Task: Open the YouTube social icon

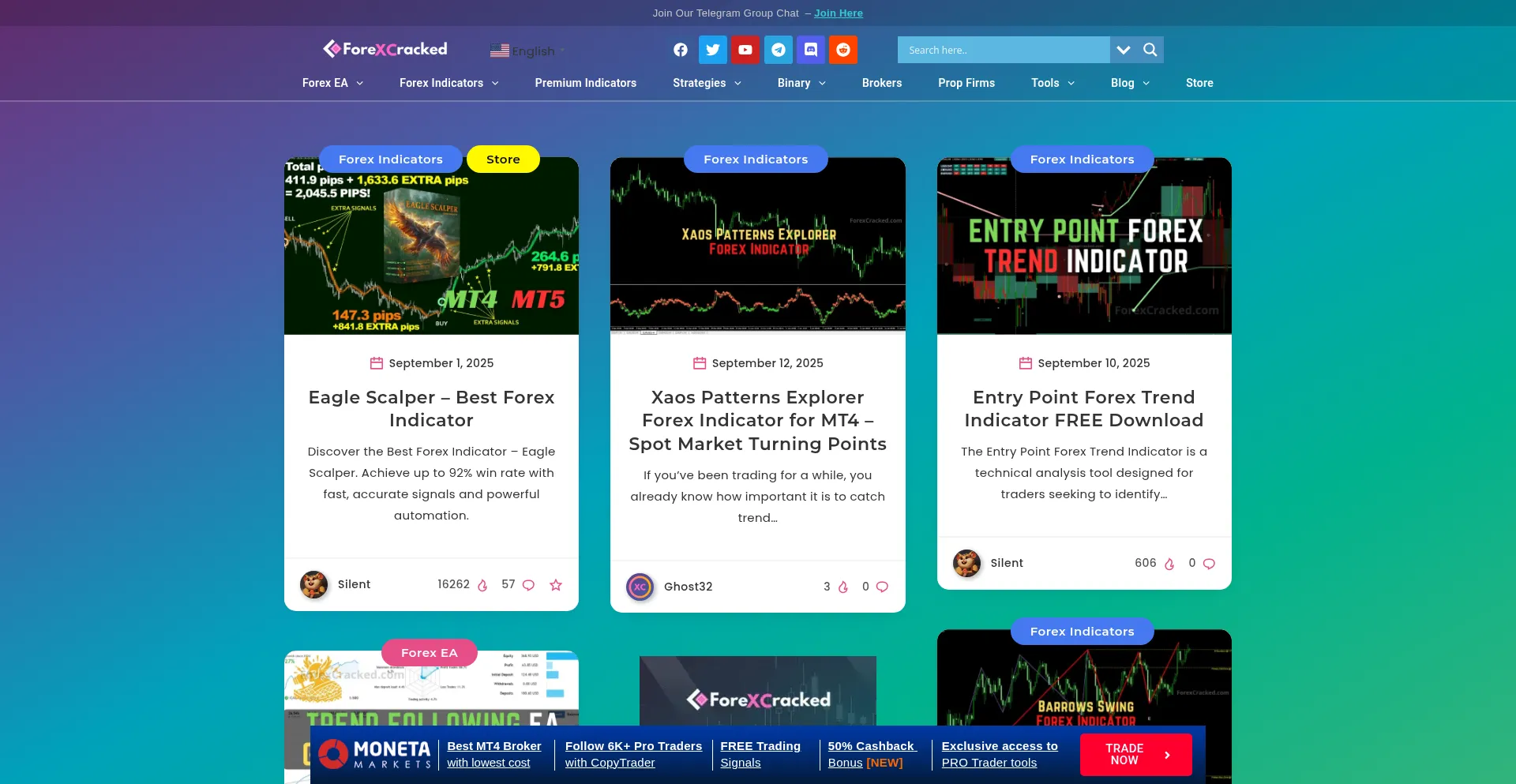Action: 745,50
